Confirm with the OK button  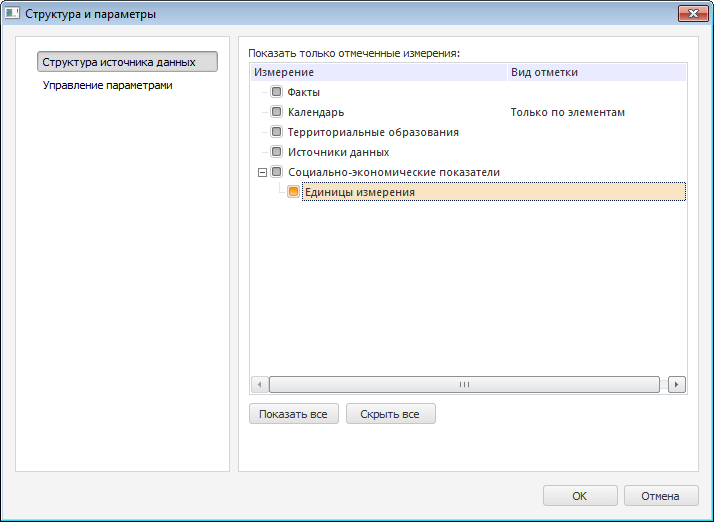579,495
